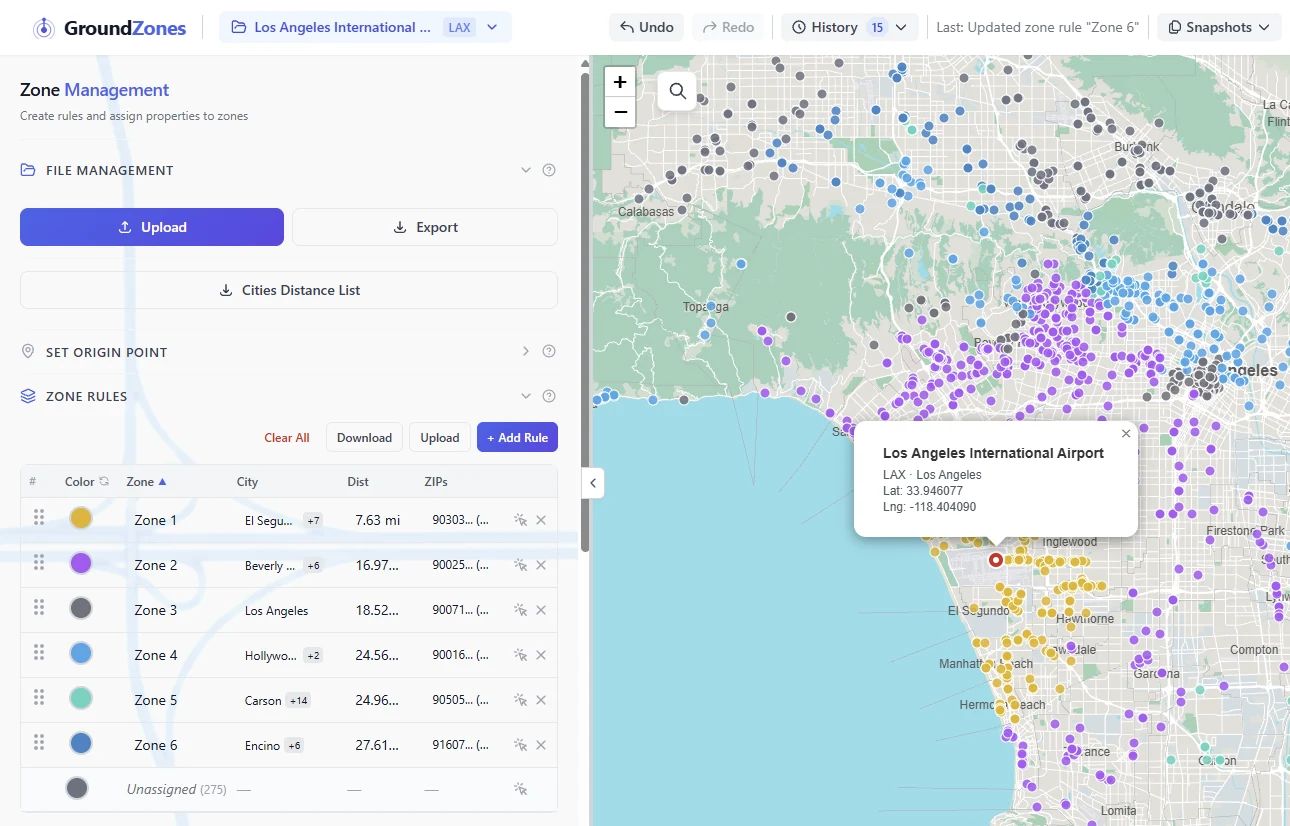The height and width of the screenshot is (826, 1290).
Task: Click the +14 cities badge on Carson
Action: (x=298, y=700)
